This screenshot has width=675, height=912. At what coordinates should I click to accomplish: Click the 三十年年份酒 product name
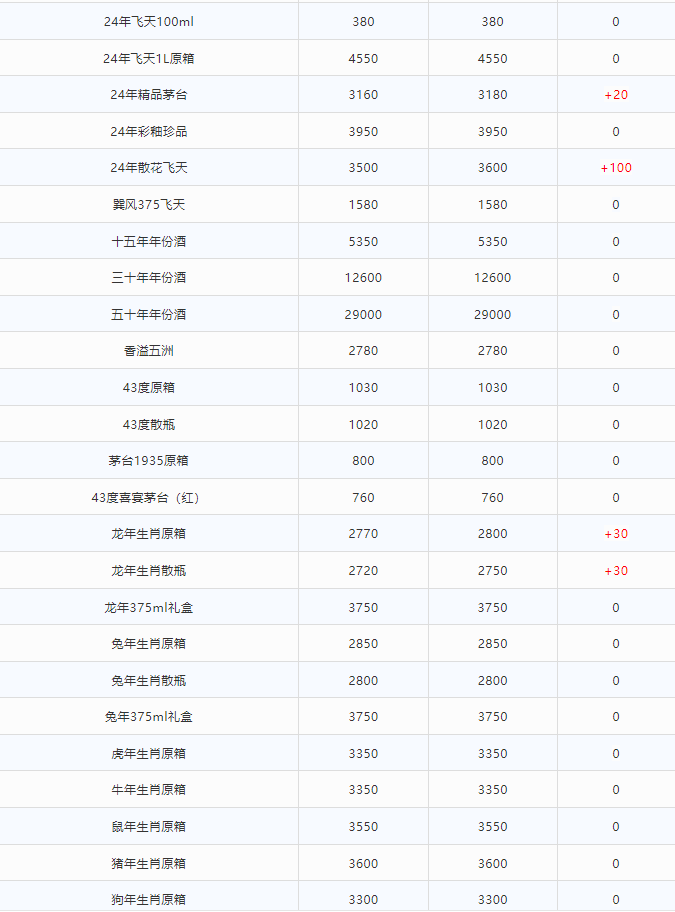pyautogui.click(x=149, y=277)
